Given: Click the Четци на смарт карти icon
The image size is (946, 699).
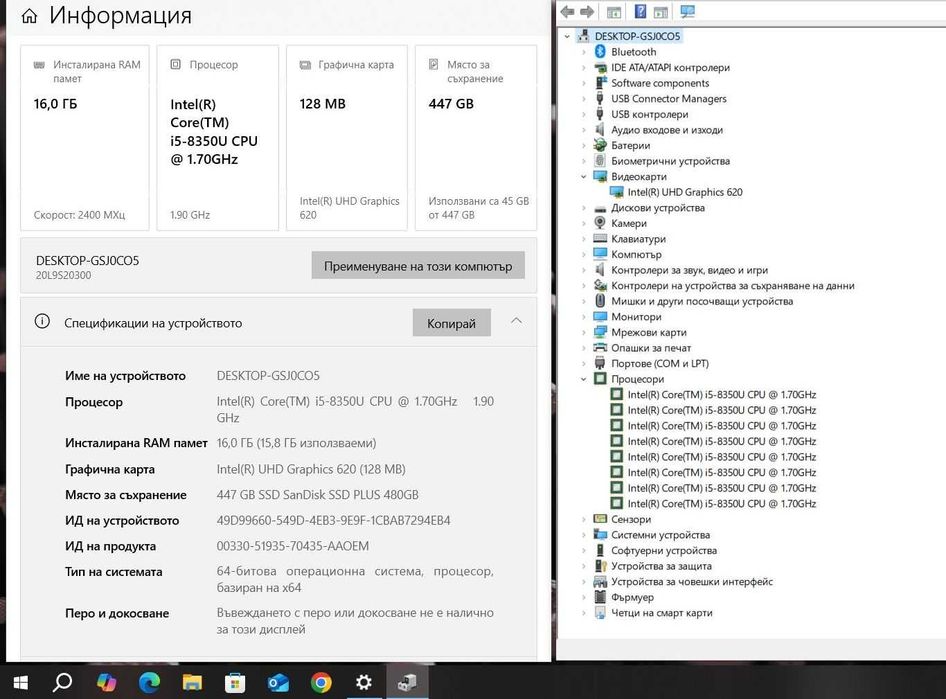Looking at the screenshot, I should pyautogui.click(x=600, y=613).
